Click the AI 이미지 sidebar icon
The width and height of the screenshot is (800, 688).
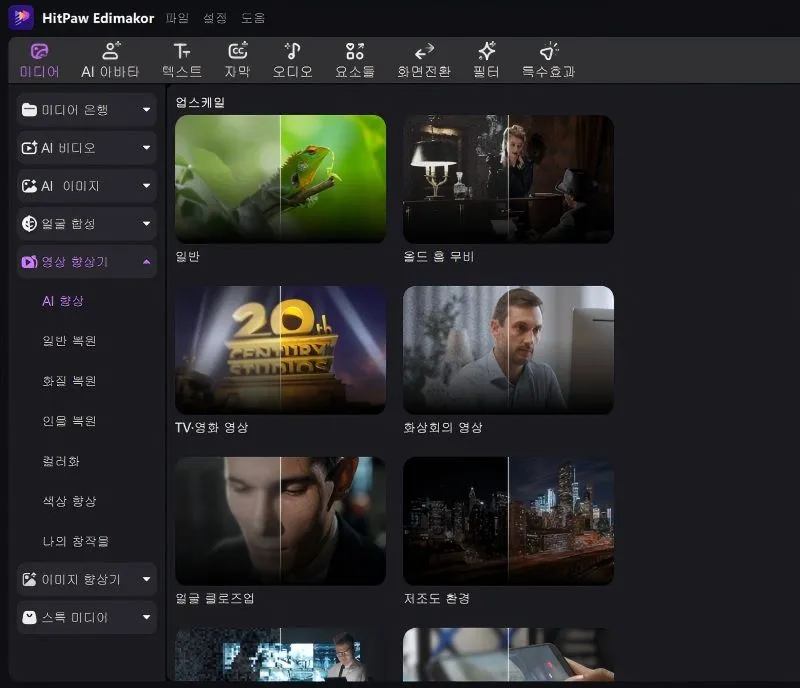pyautogui.click(x=30, y=186)
